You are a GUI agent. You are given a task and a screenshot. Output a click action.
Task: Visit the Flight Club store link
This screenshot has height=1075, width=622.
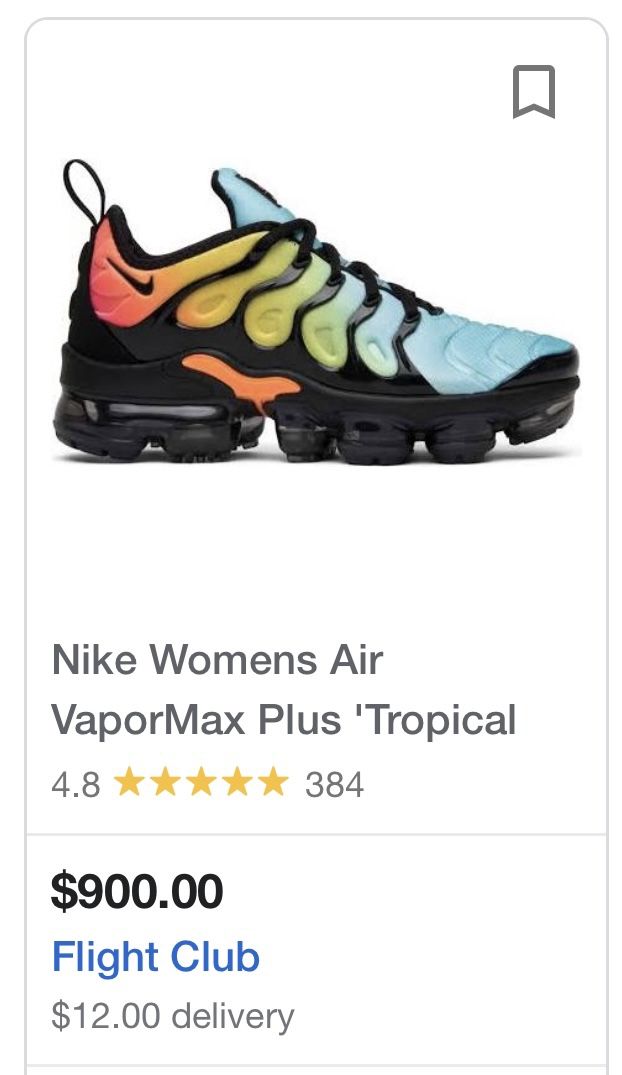pyautogui.click(x=156, y=957)
